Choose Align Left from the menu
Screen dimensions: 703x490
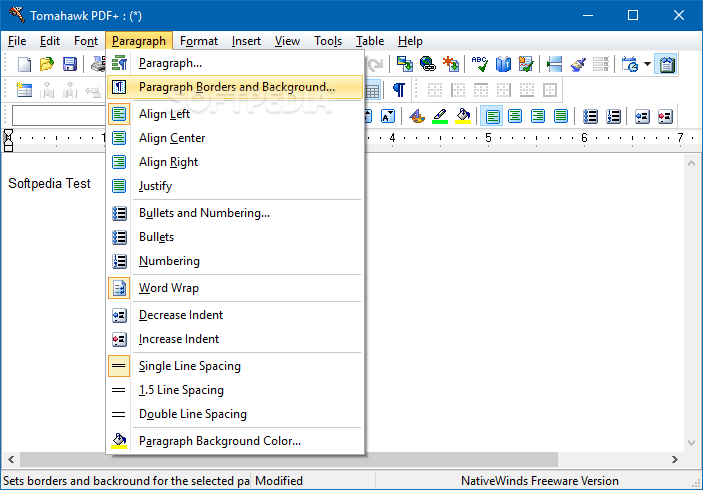[235, 114]
